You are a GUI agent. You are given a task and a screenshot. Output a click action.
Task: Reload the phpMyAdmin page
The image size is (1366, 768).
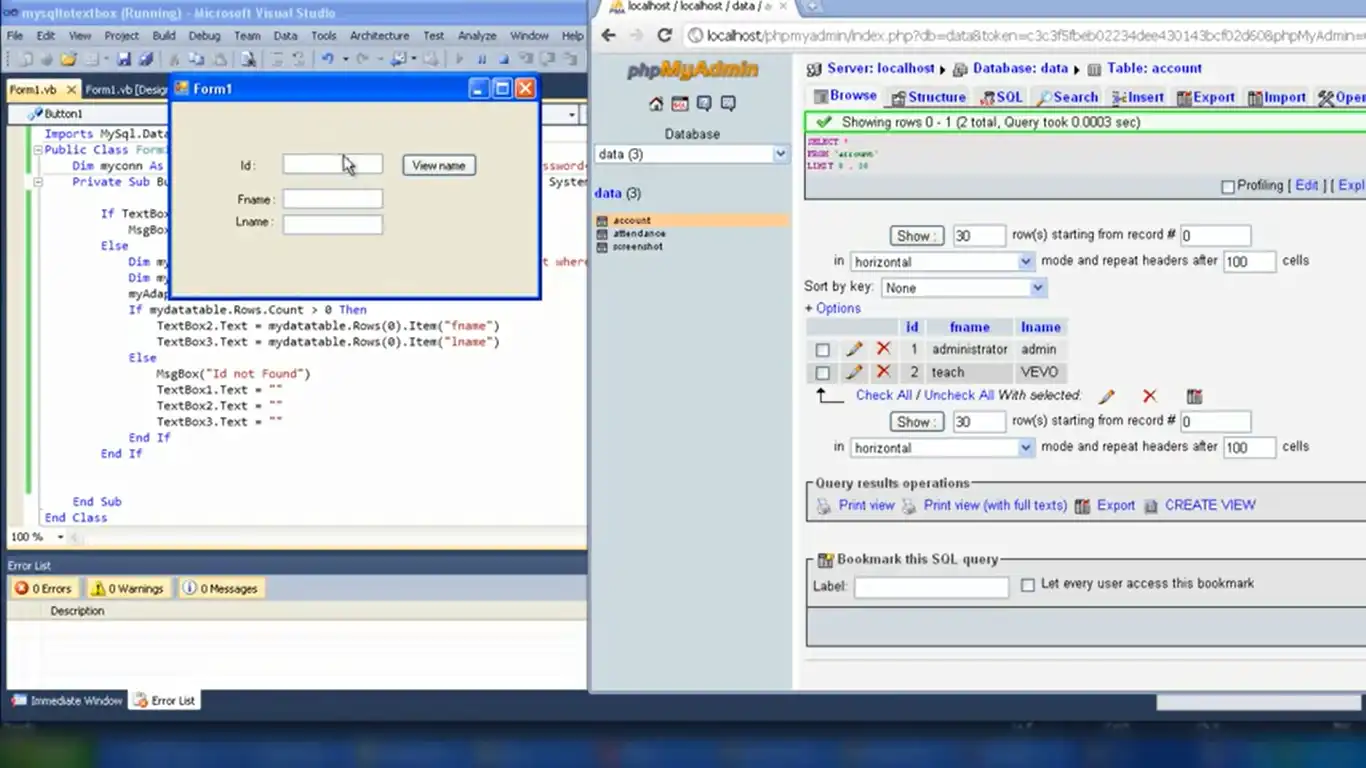tap(664, 35)
